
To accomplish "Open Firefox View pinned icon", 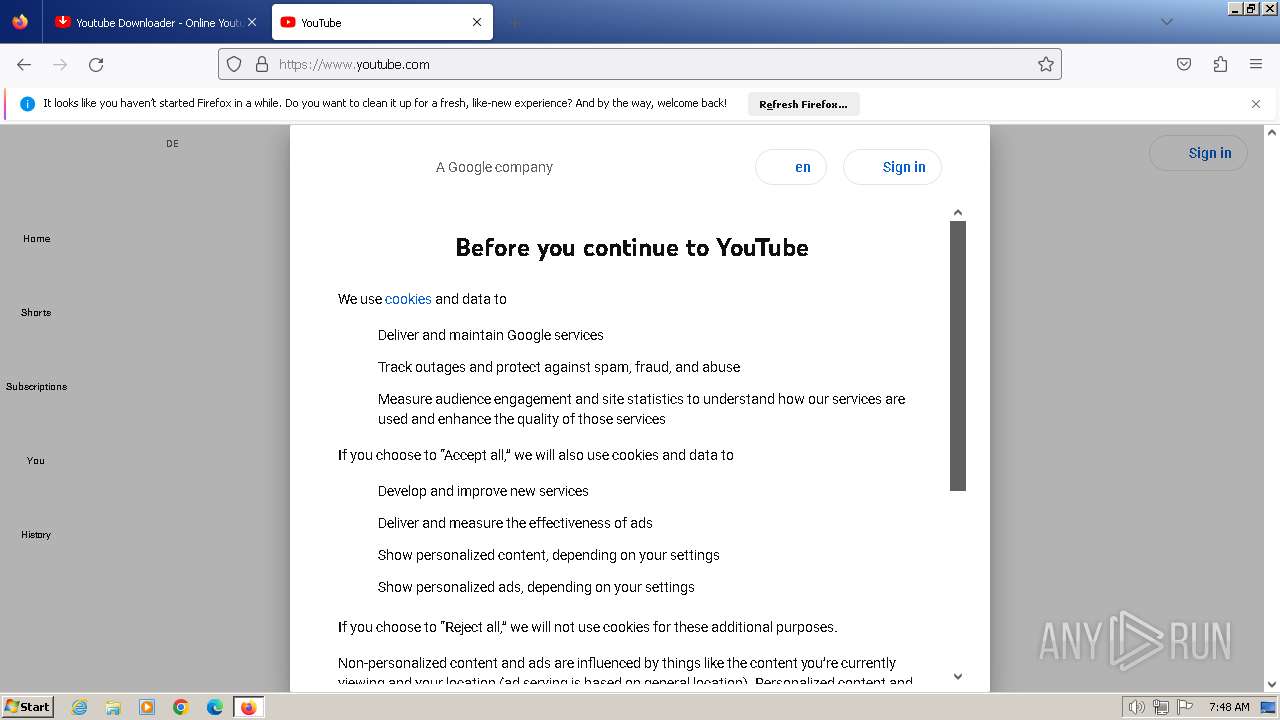I will pos(20,22).
